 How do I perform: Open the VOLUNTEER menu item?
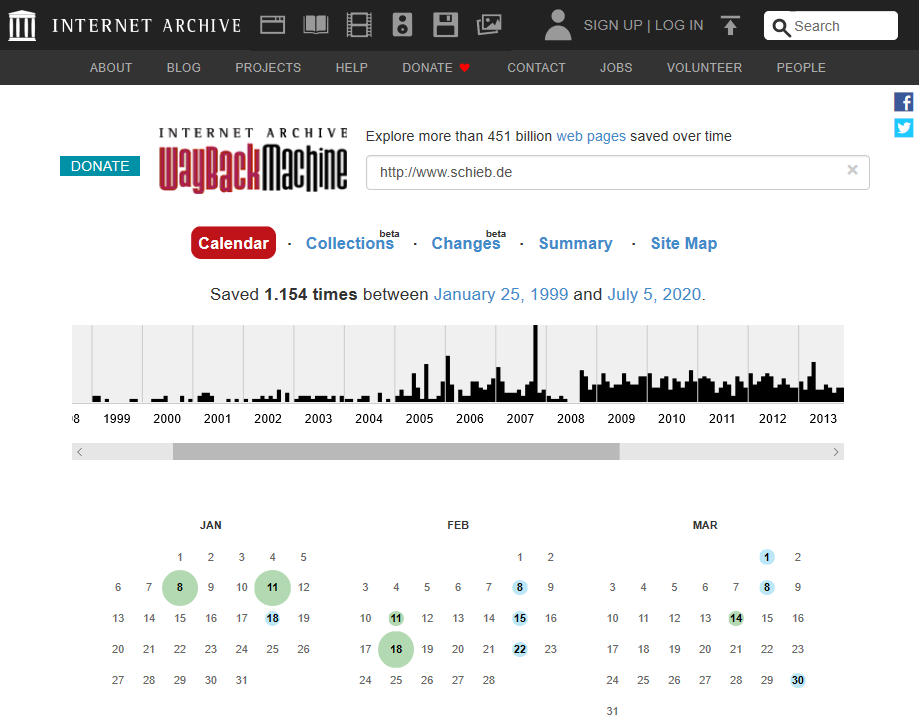[704, 67]
